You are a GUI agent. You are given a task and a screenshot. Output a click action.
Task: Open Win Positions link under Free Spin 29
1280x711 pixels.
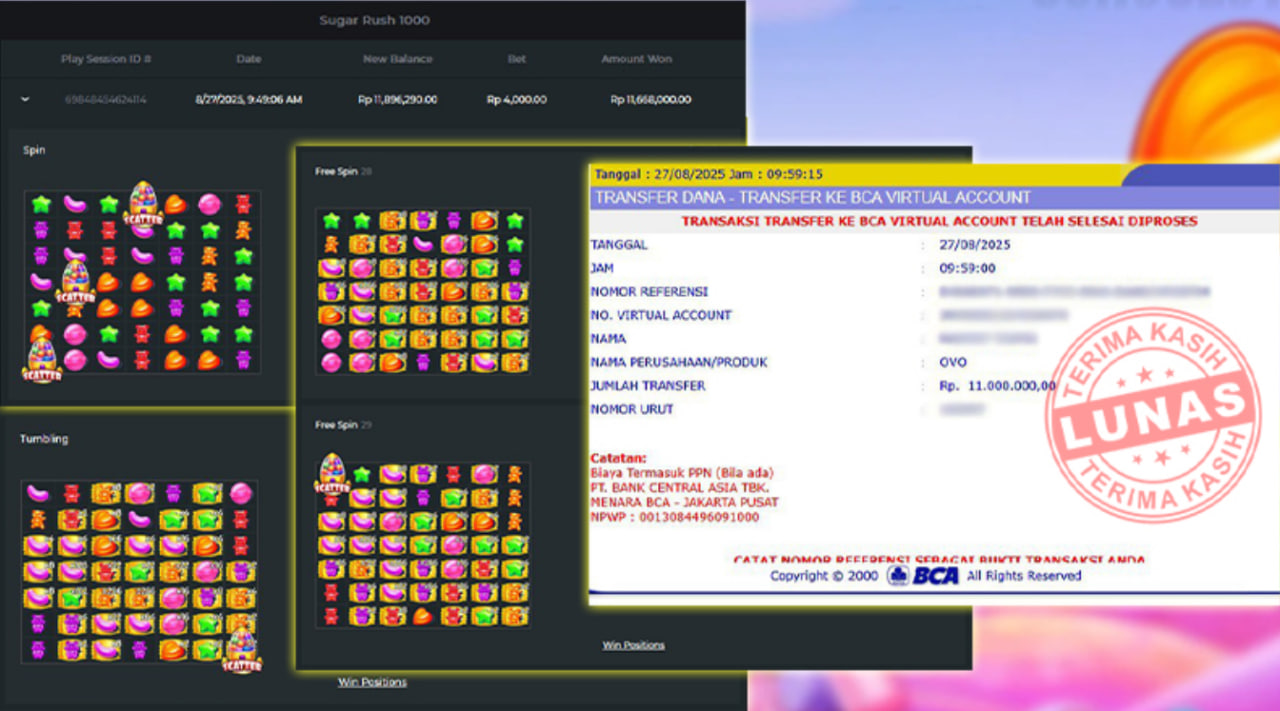[633, 645]
